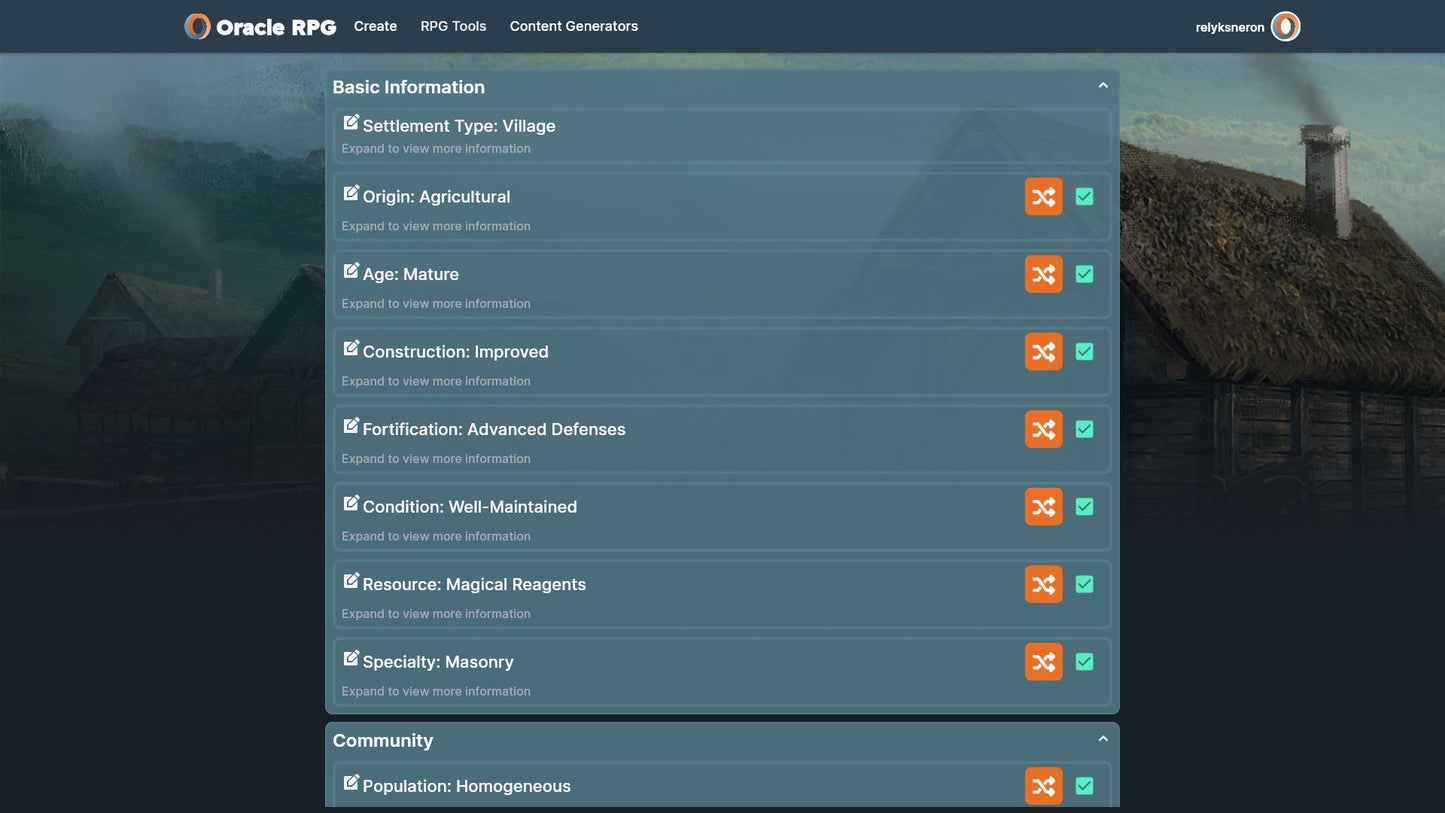Shuffle the Fortification: Advanced Defenses row
This screenshot has height=813, width=1445.
1043,429
